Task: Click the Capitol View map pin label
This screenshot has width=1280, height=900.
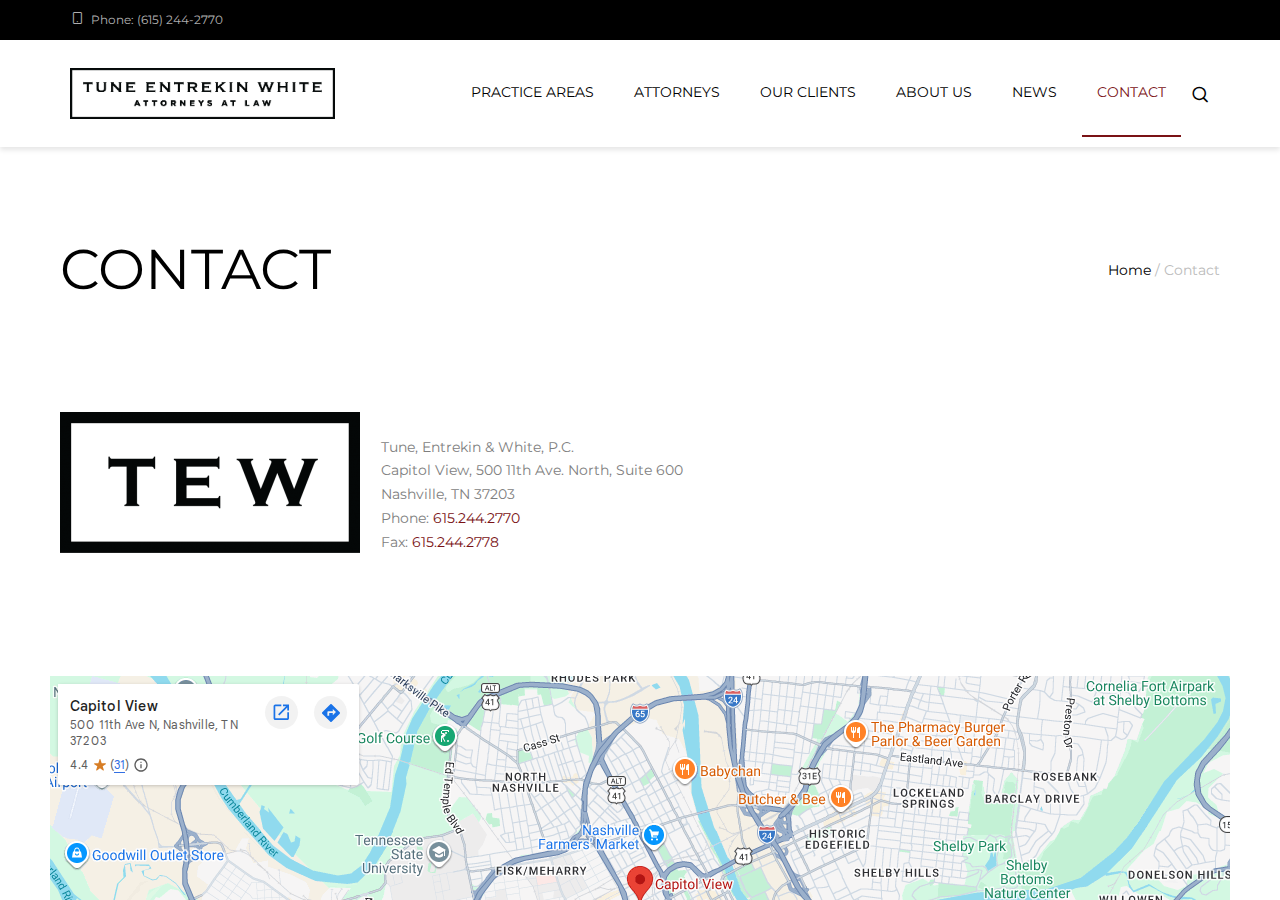Action: pos(694,884)
